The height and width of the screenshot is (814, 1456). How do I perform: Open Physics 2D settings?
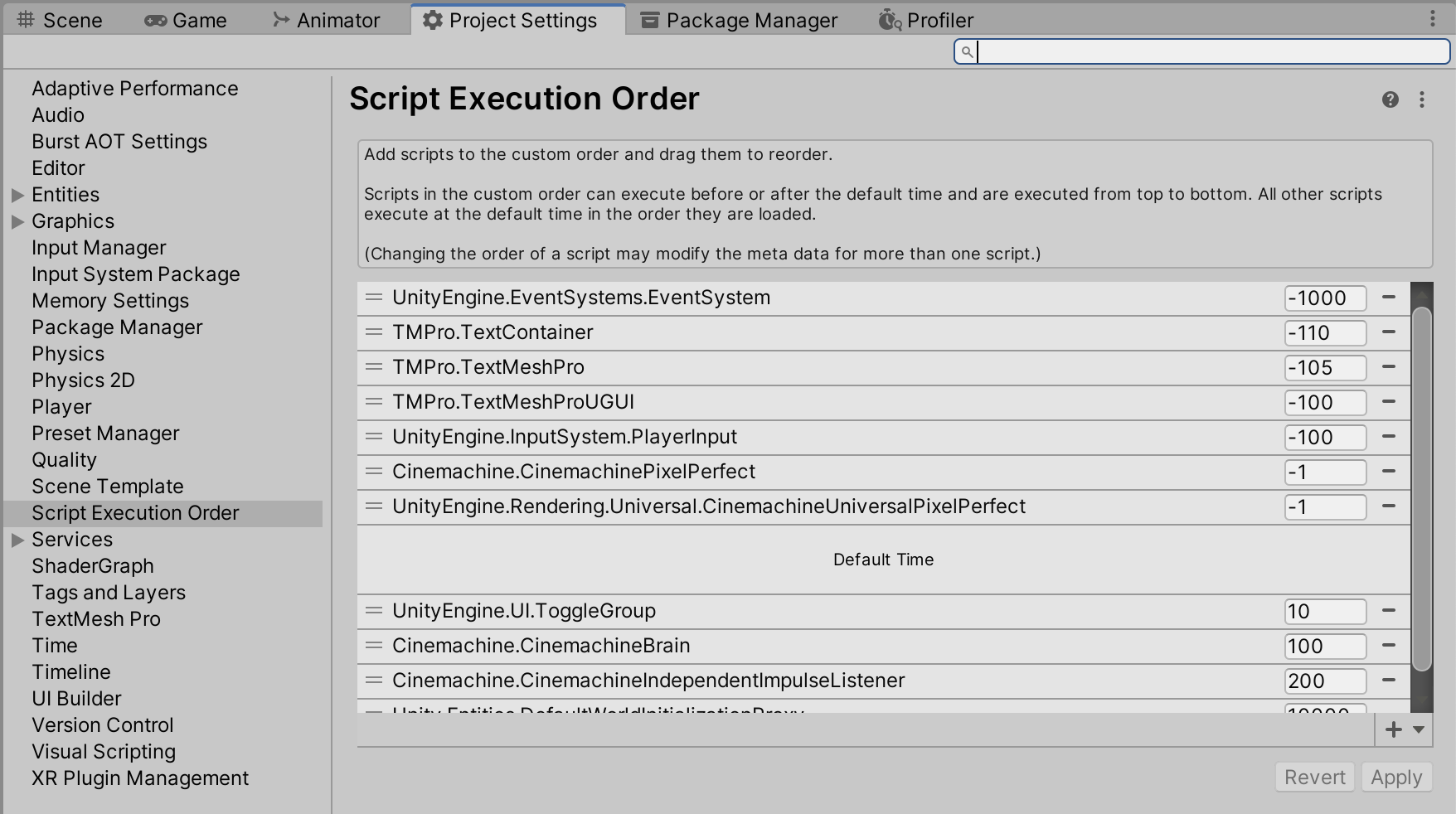coord(83,380)
